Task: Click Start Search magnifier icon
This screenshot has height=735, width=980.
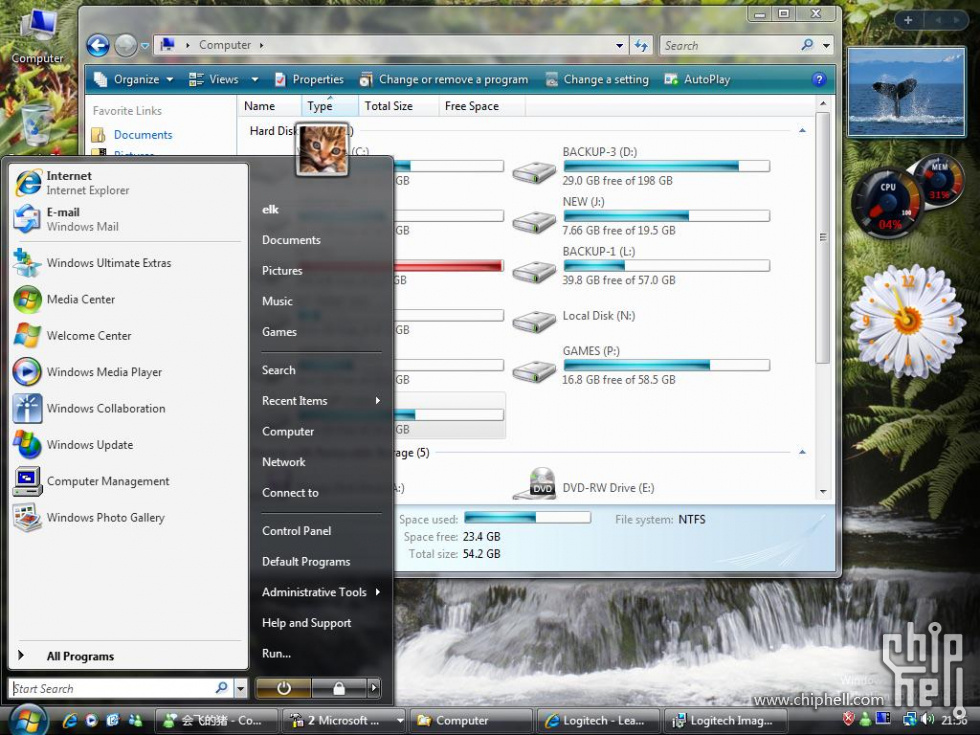Action: point(222,688)
